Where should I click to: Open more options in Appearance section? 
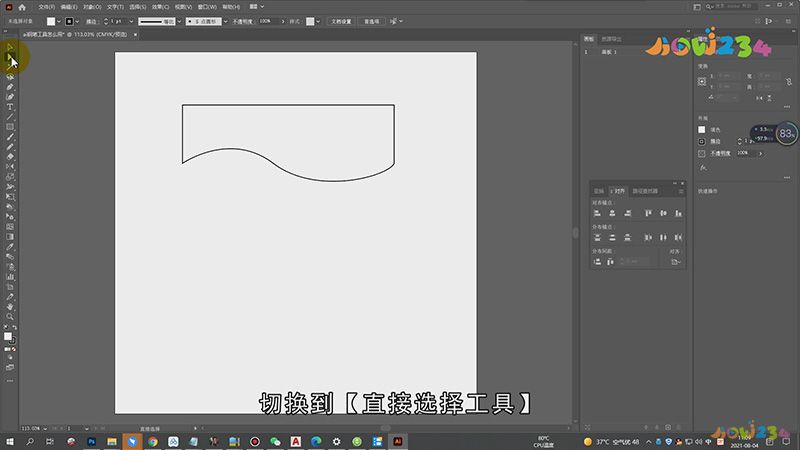[787, 178]
